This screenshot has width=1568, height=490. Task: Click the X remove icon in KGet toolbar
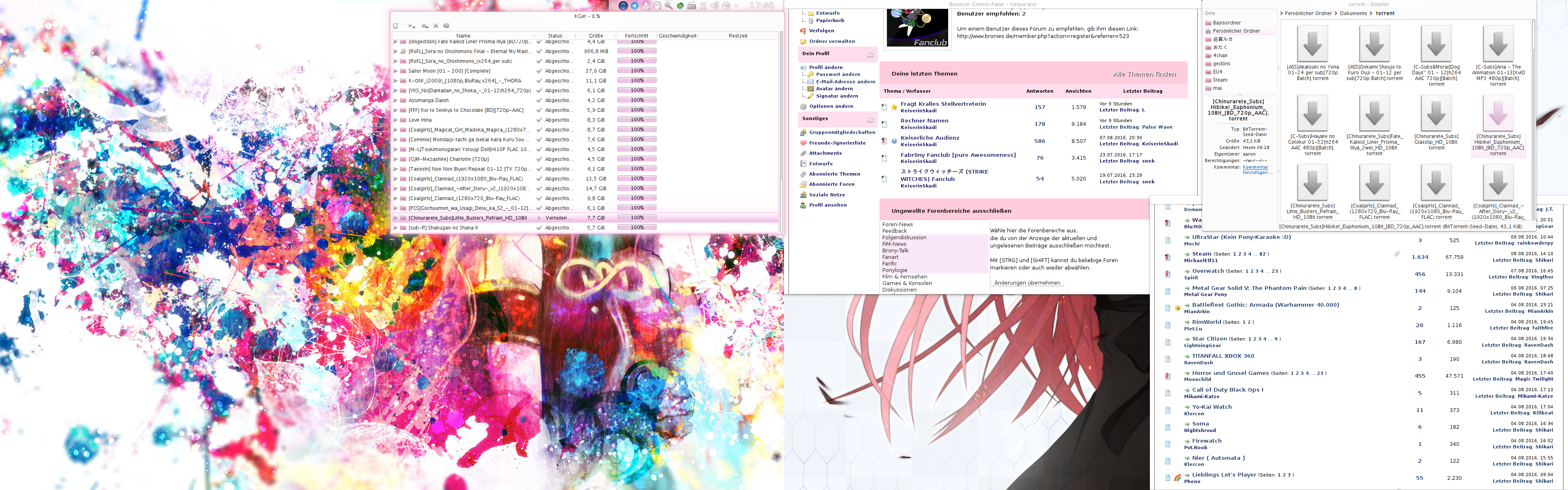click(436, 26)
